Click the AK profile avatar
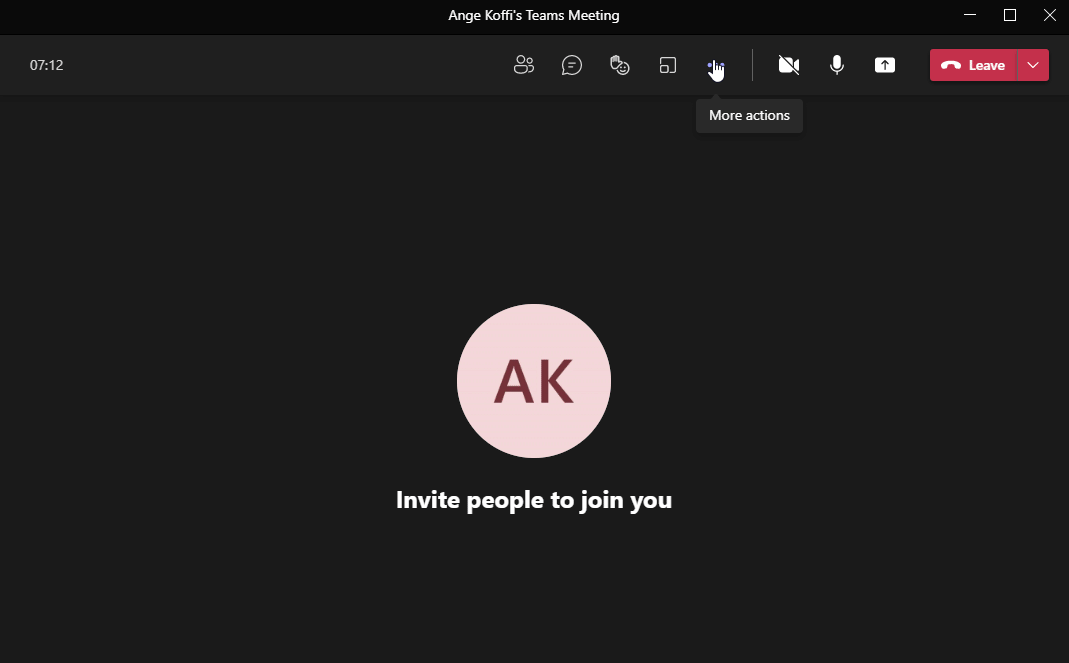Image resolution: width=1069 pixels, height=663 pixels. coord(534,381)
